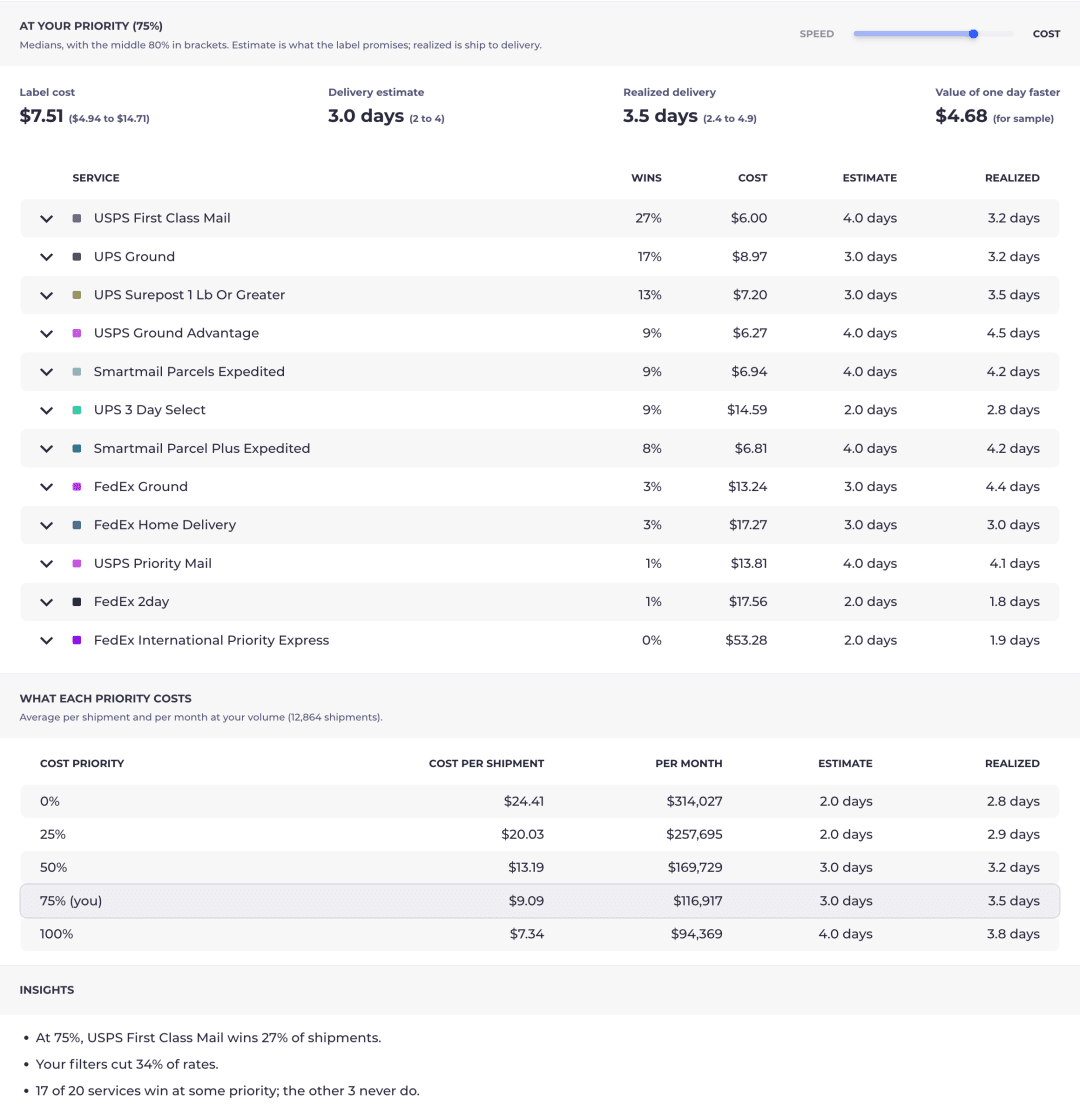The height and width of the screenshot is (1119, 1080).
Task: Expand the FedEx Ground row chevron
Action: (x=46, y=487)
